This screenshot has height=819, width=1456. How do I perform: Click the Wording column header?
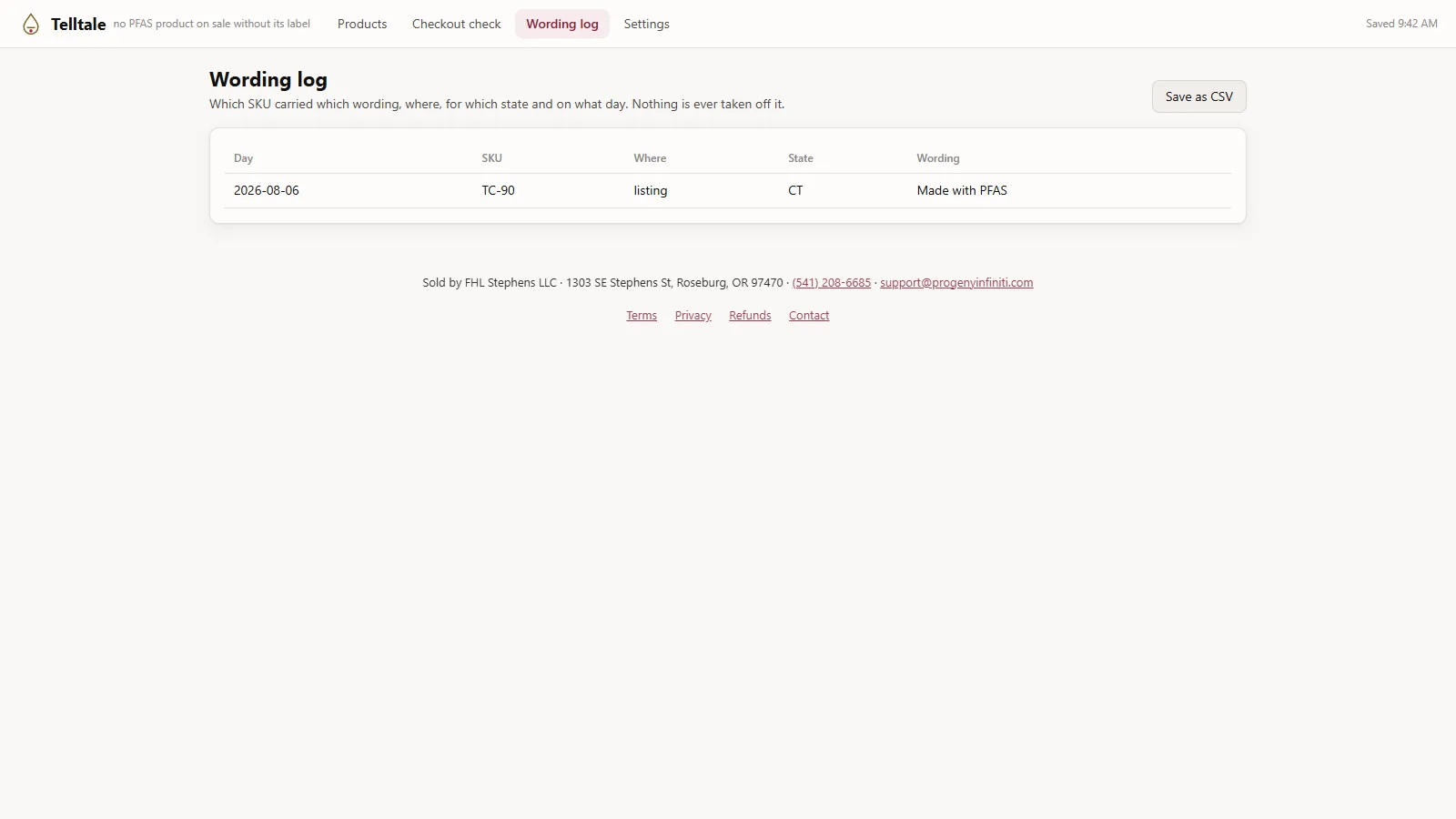pos(937,158)
